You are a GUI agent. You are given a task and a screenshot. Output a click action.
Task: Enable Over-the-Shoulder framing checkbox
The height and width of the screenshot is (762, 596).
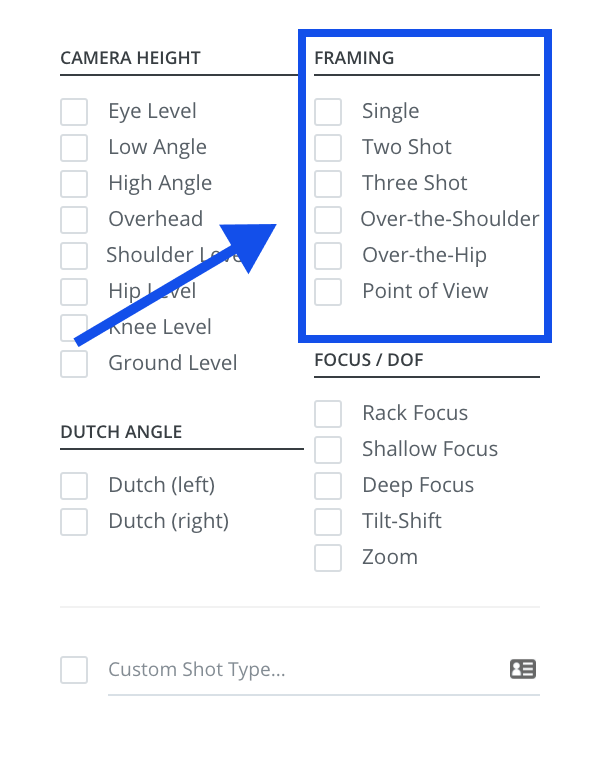pos(328,220)
